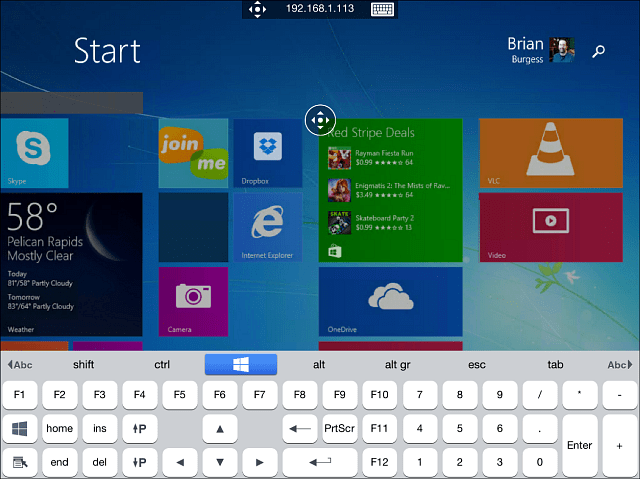The height and width of the screenshot is (479, 640).
Task: Tap the numpad Enter key
Action: click(x=580, y=445)
